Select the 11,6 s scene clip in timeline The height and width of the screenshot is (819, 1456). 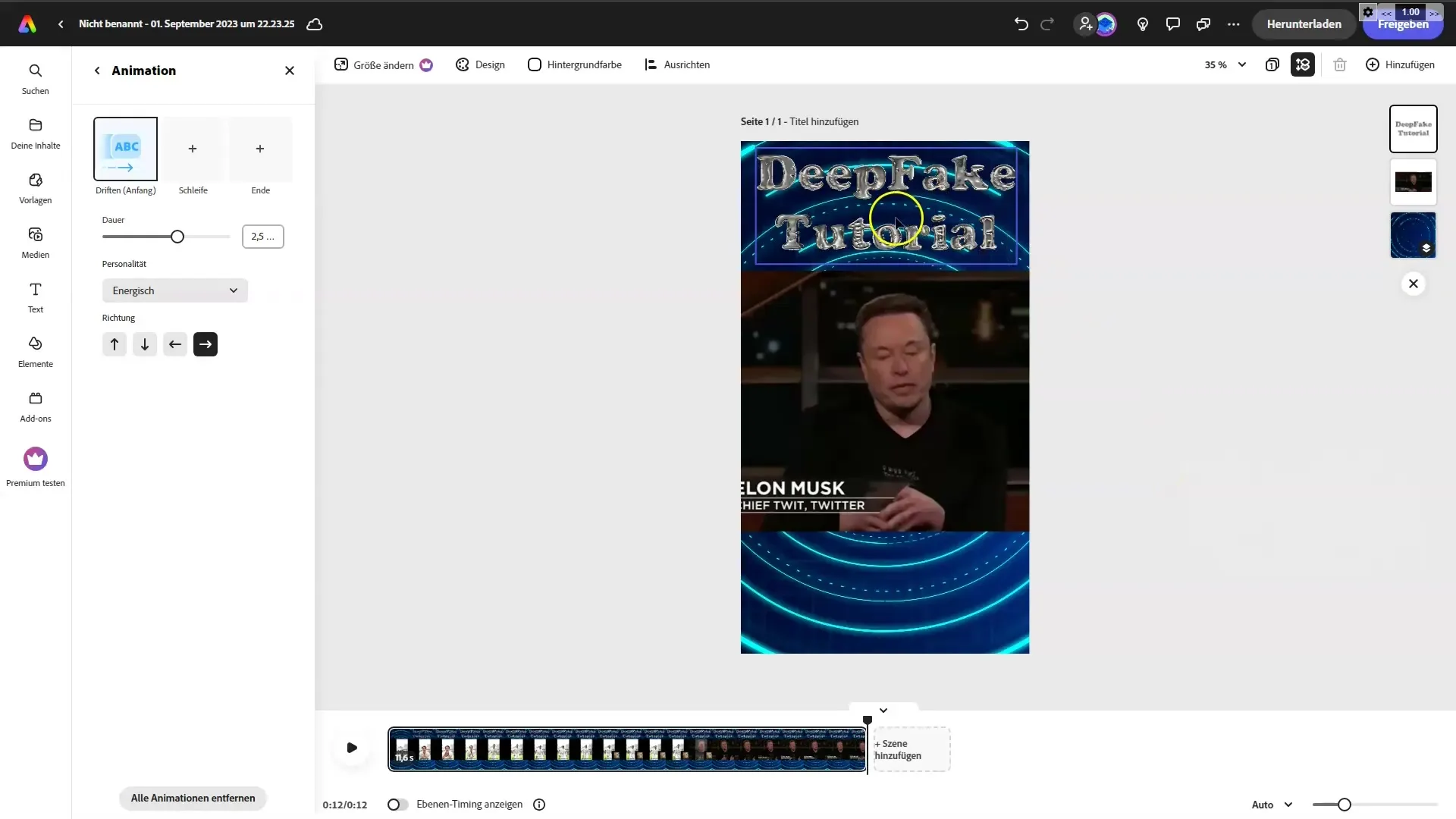(x=627, y=749)
